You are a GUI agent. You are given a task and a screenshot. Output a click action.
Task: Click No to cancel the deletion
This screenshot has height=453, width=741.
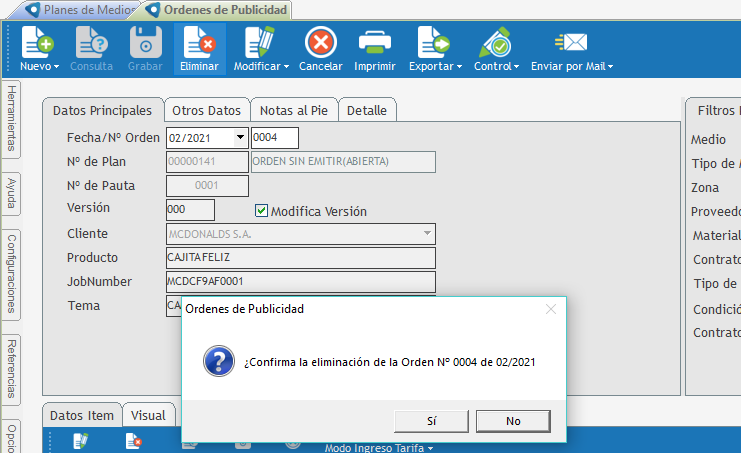click(513, 421)
